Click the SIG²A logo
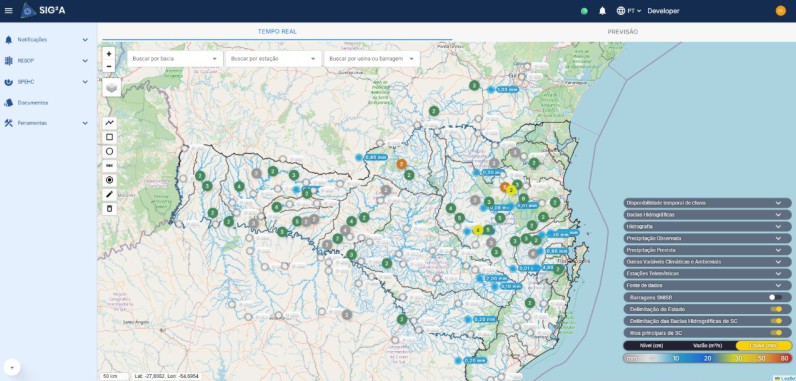Viewport: 796px width, 381px height. click(43, 11)
